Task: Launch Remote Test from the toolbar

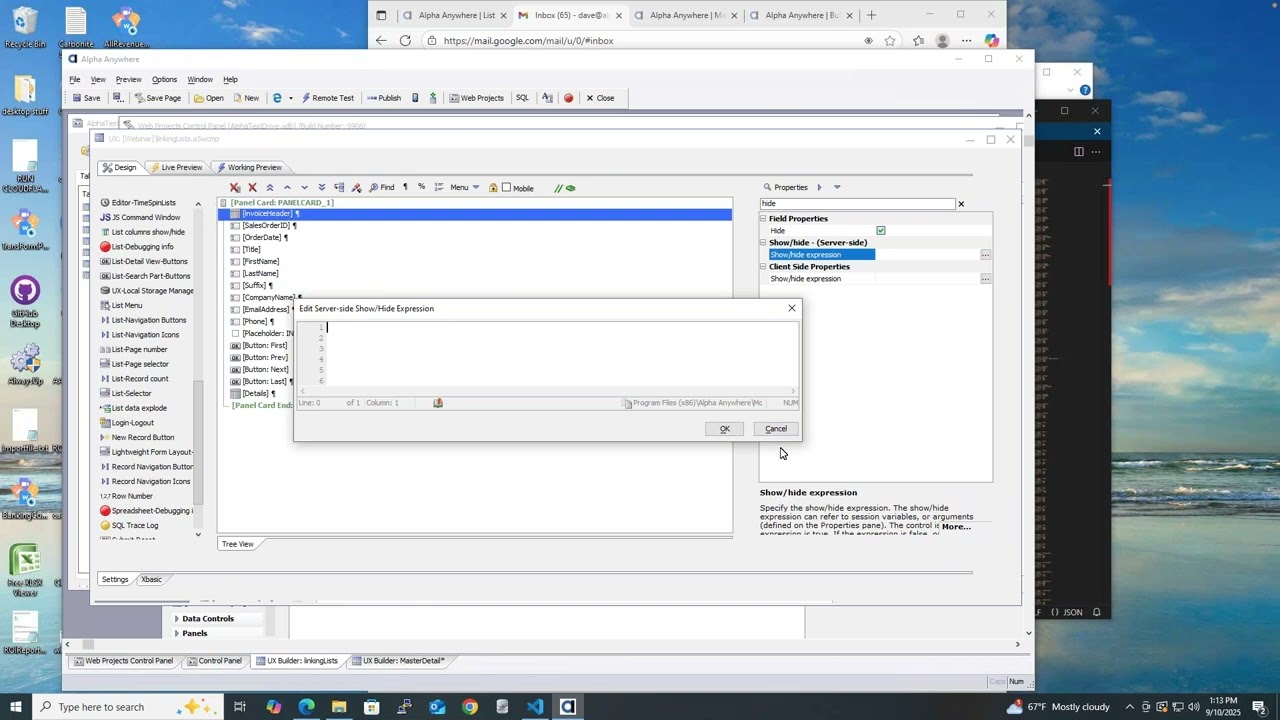Action: pos(328,98)
